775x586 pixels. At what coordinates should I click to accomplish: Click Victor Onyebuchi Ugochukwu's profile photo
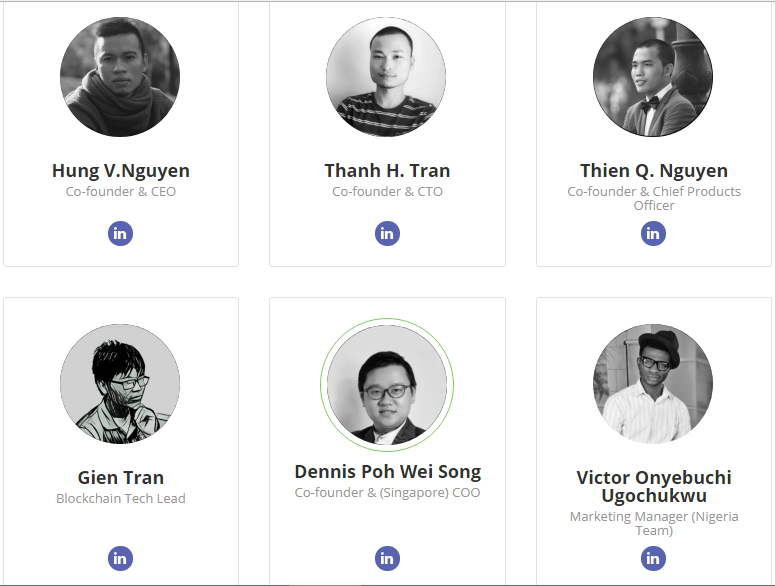[x=653, y=384]
